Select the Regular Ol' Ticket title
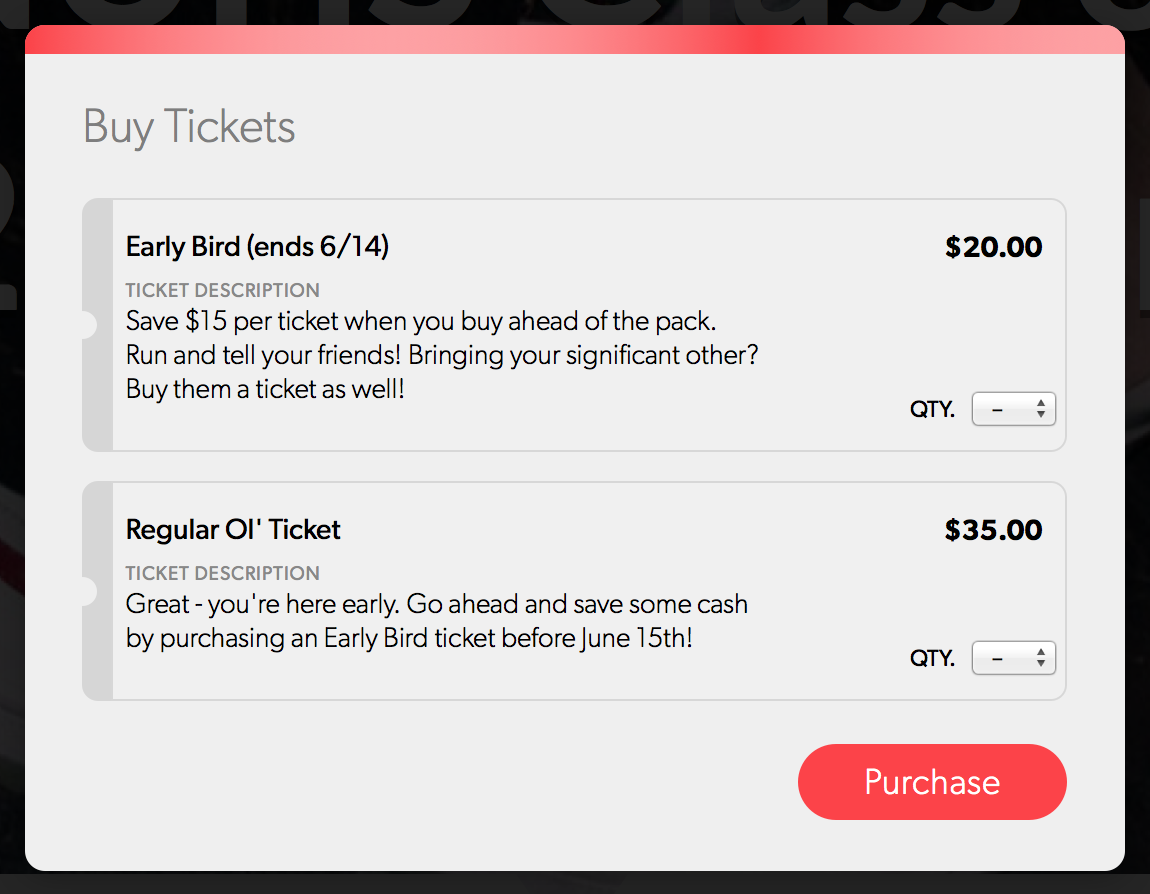 pos(233,529)
